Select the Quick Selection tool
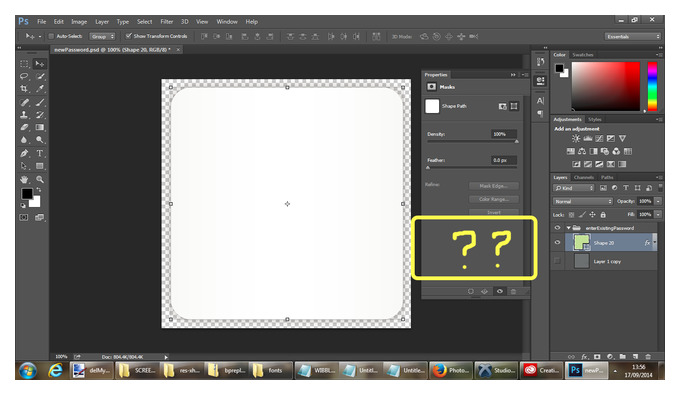Screen dimensions: 680x395 tap(40, 76)
